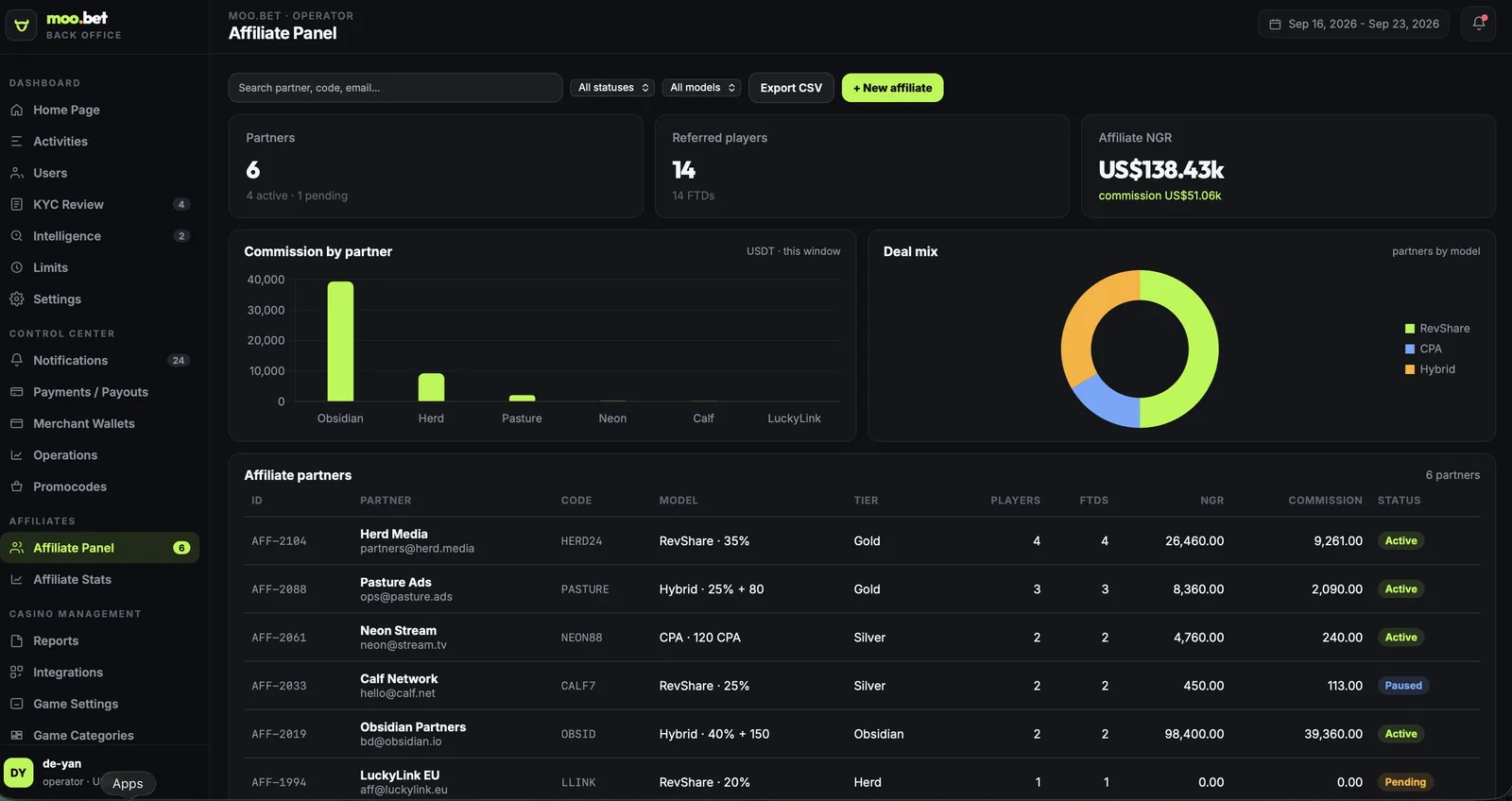
Task: Click the New affiliate button
Action: click(x=892, y=88)
